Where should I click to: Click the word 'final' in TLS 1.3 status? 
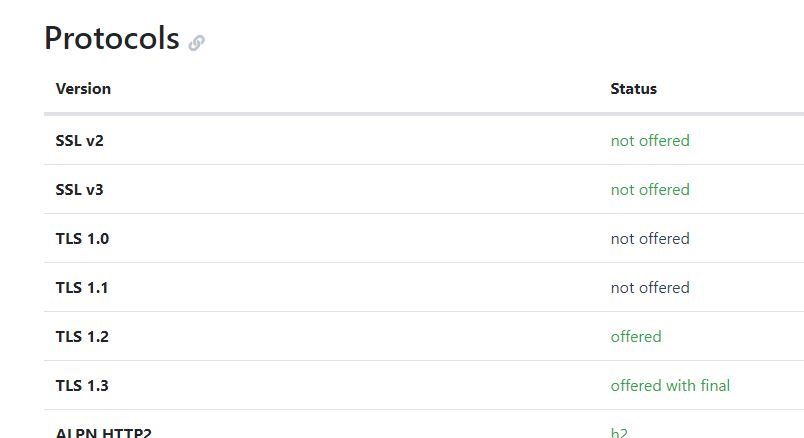click(714, 385)
